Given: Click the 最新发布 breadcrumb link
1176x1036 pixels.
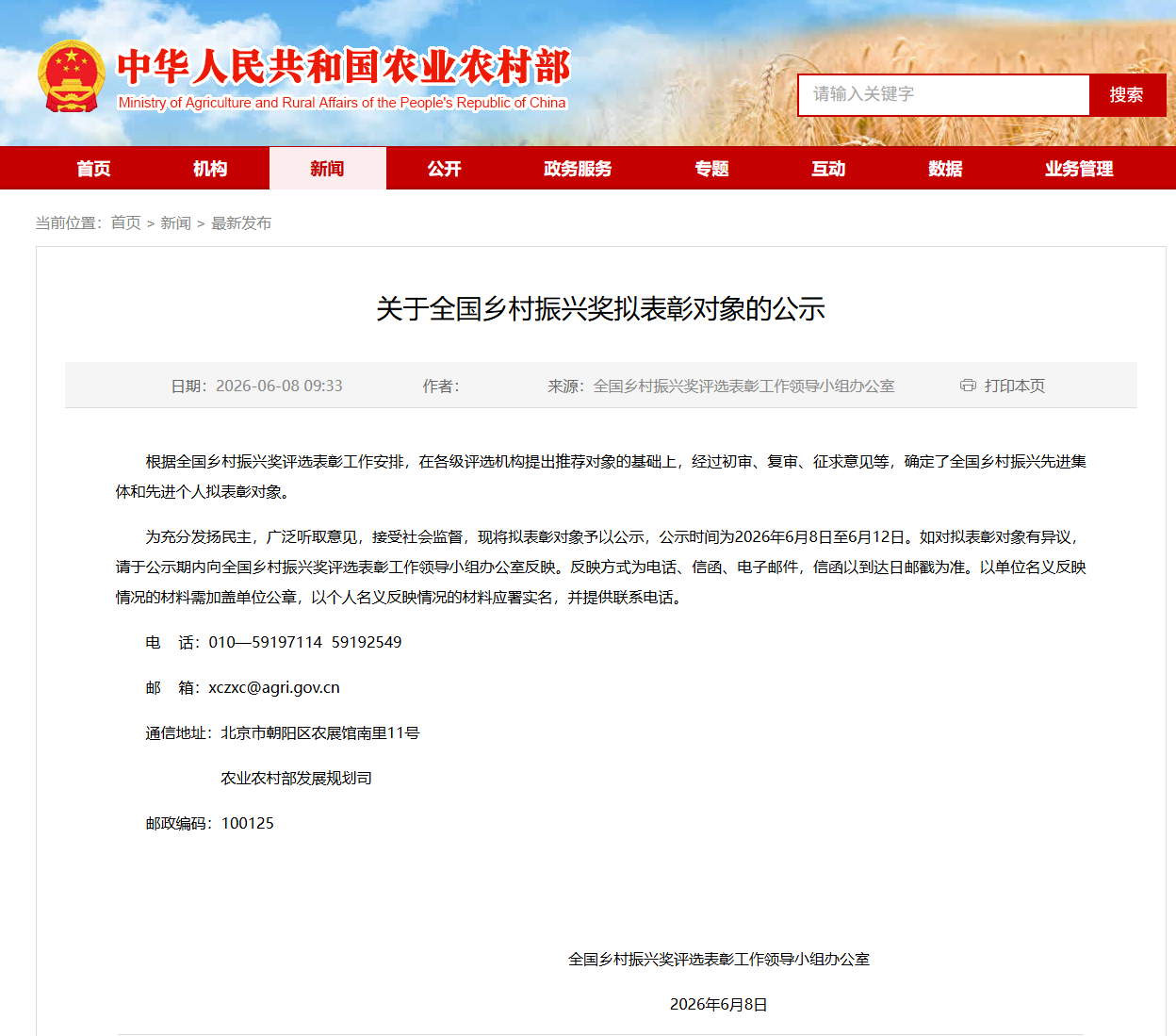Looking at the screenshot, I should point(241,222).
